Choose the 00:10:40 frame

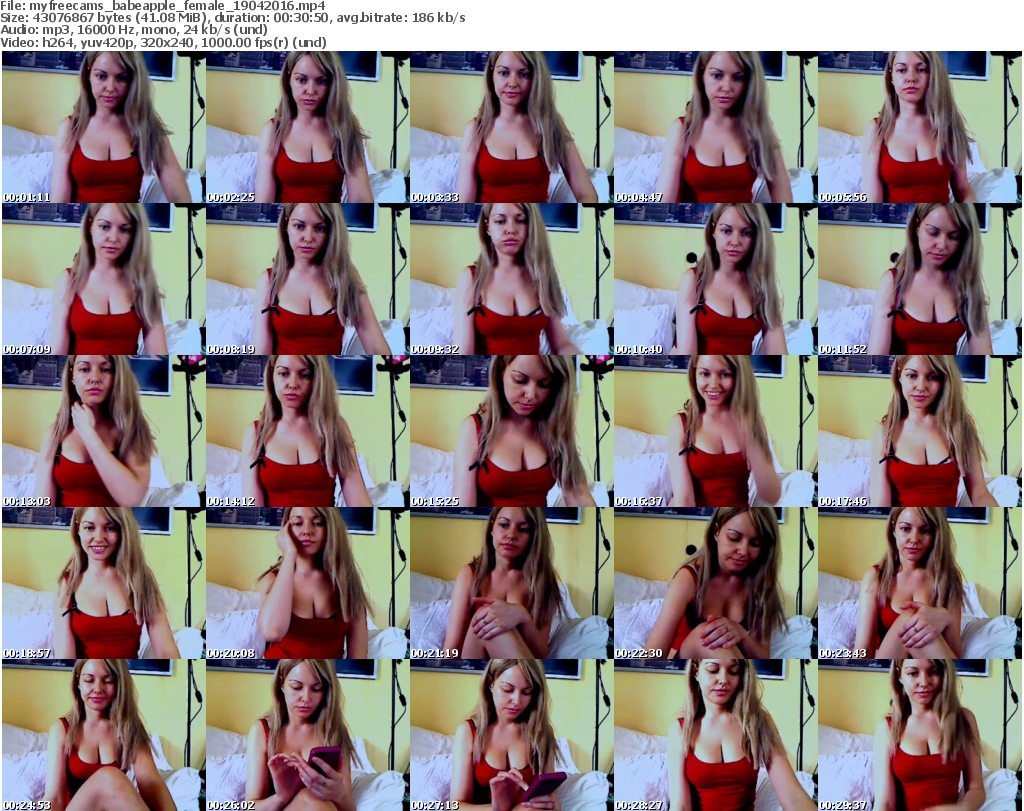[x=715, y=279]
